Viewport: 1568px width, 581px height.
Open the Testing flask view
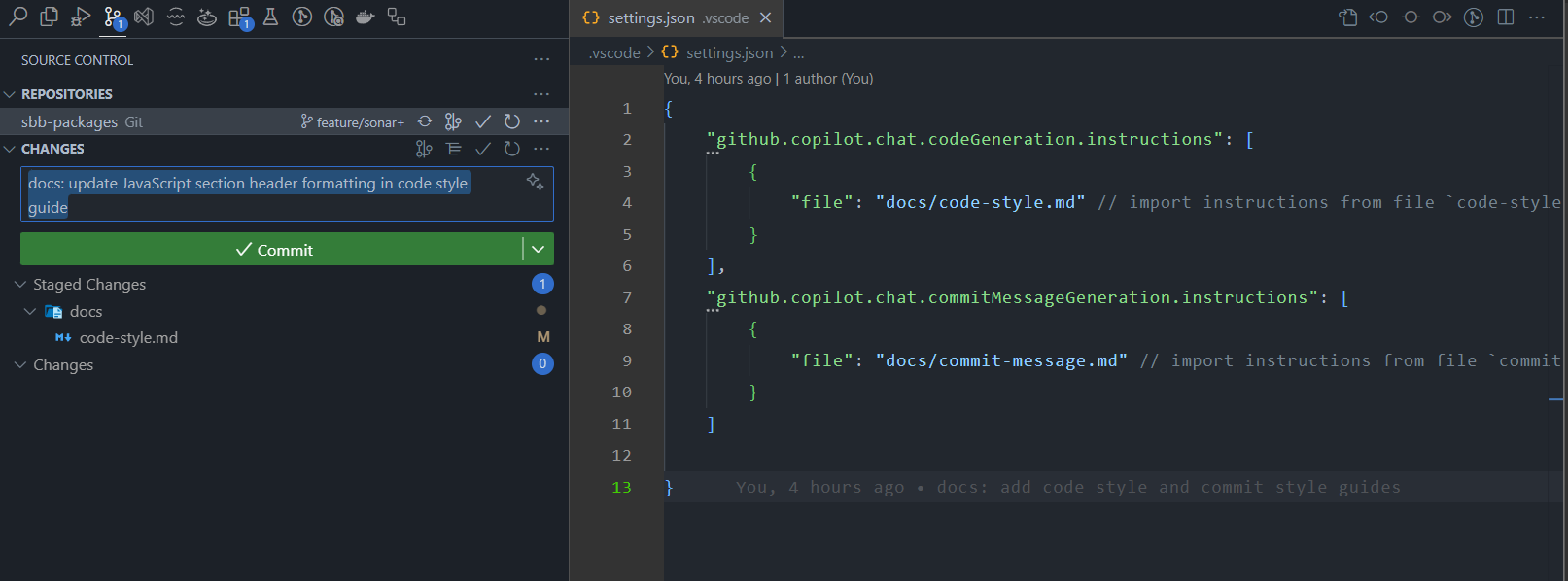(x=271, y=17)
